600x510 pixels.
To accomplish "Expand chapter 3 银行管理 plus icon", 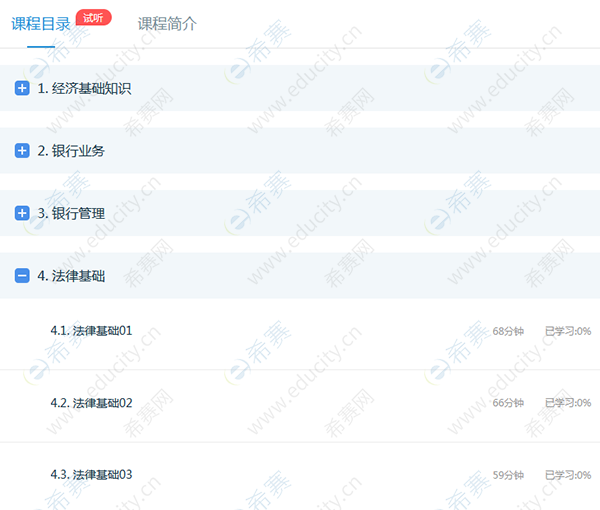I will coord(22,213).
